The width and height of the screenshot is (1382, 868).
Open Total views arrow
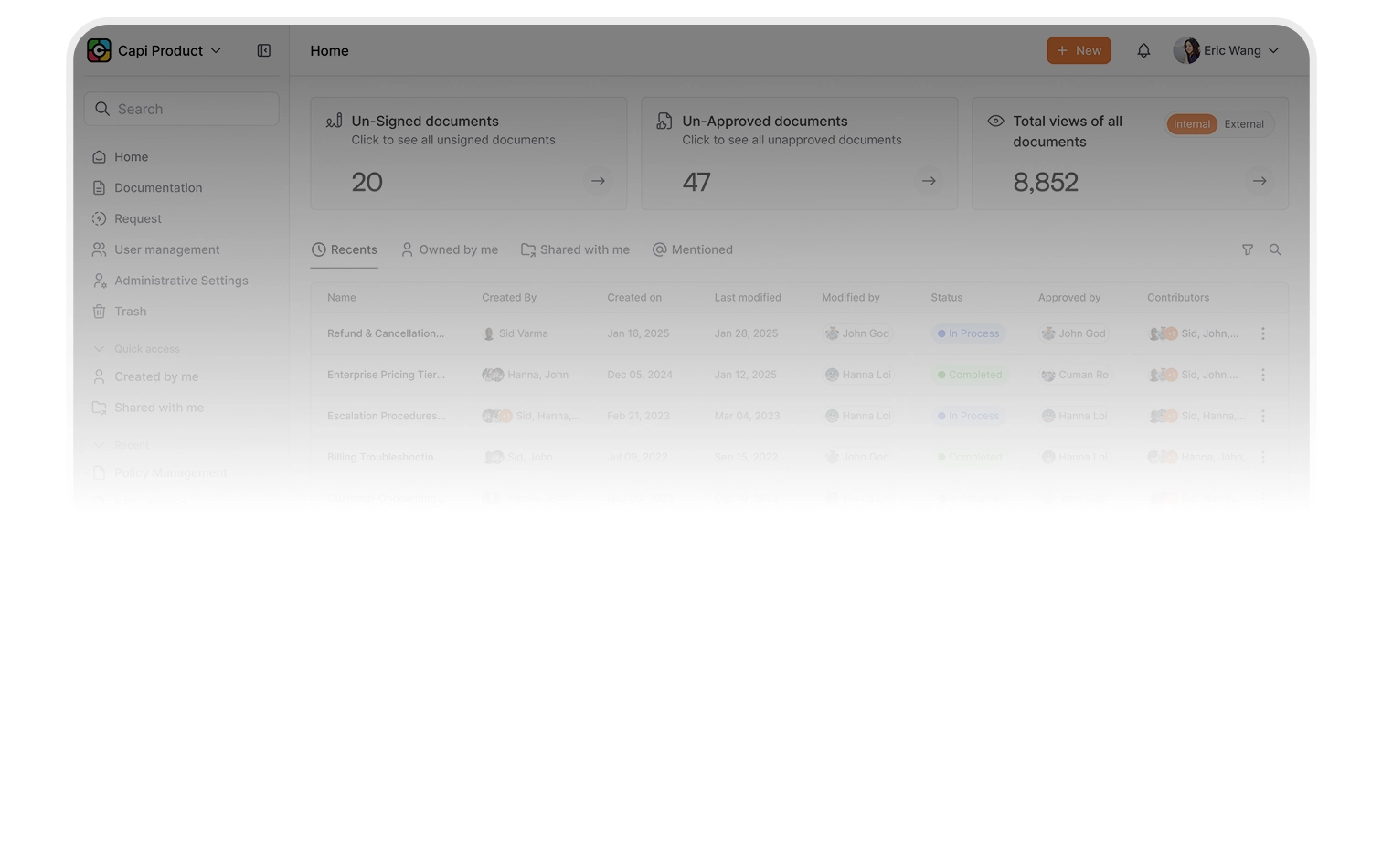[1260, 181]
